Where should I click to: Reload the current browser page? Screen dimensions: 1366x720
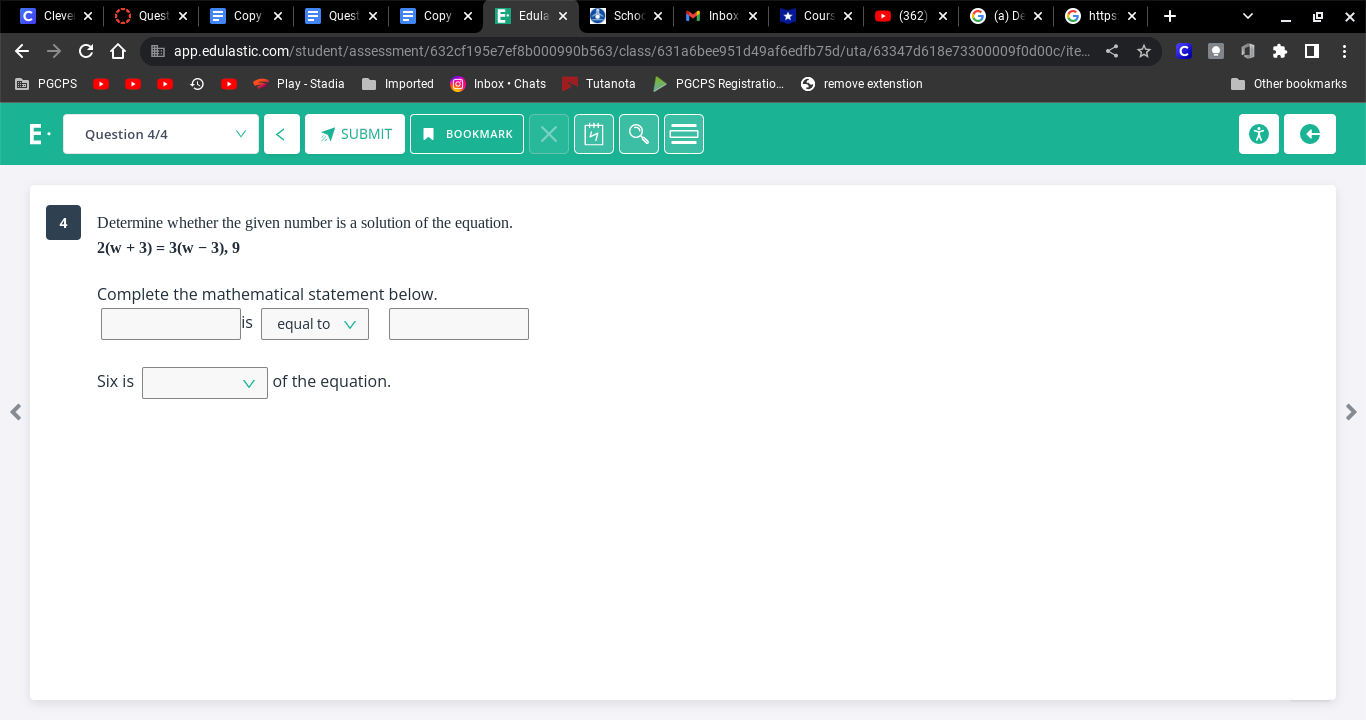pos(86,51)
